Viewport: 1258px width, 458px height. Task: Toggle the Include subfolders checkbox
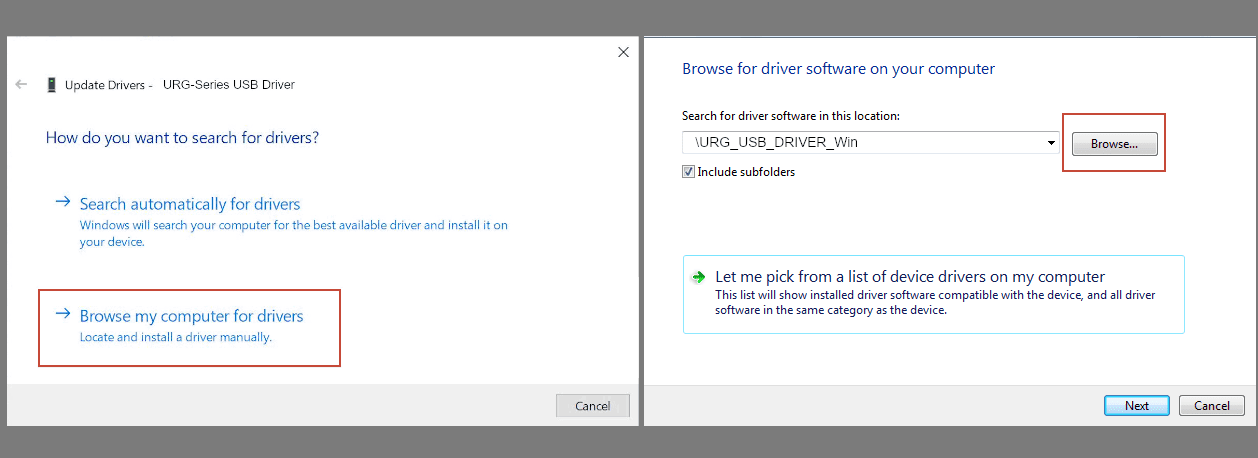(688, 172)
